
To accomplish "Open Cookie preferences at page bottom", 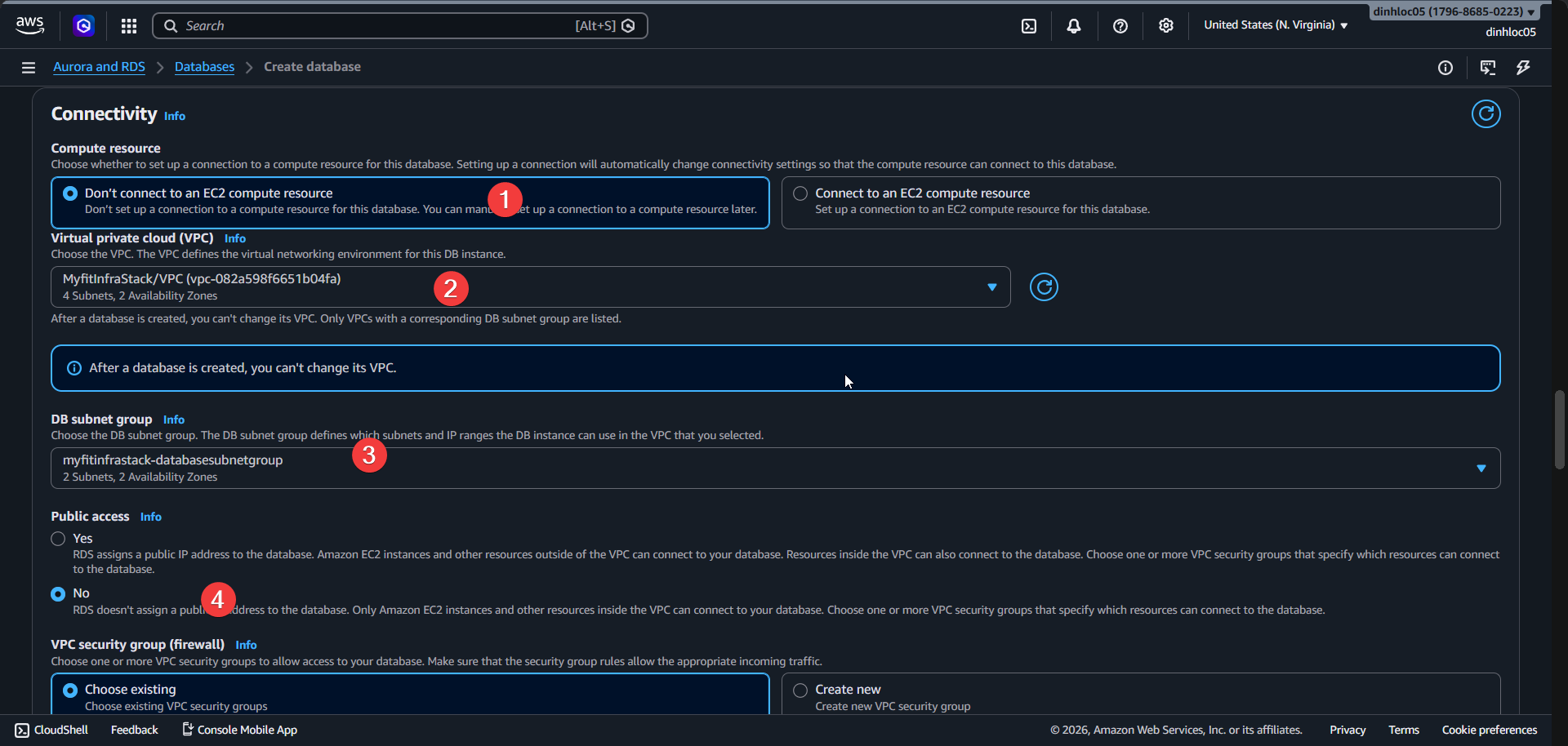I will [1489, 730].
